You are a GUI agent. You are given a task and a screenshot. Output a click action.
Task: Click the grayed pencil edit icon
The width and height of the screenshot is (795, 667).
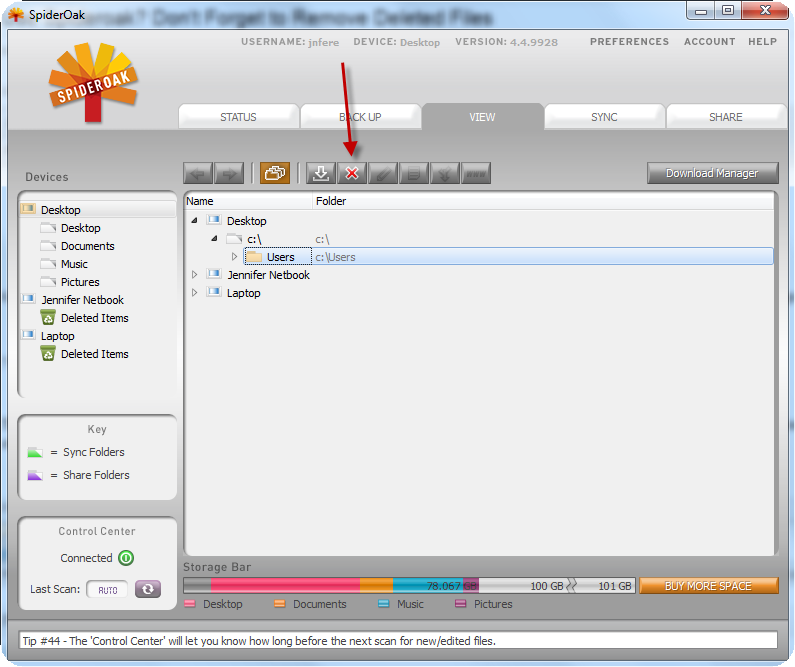pos(383,173)
